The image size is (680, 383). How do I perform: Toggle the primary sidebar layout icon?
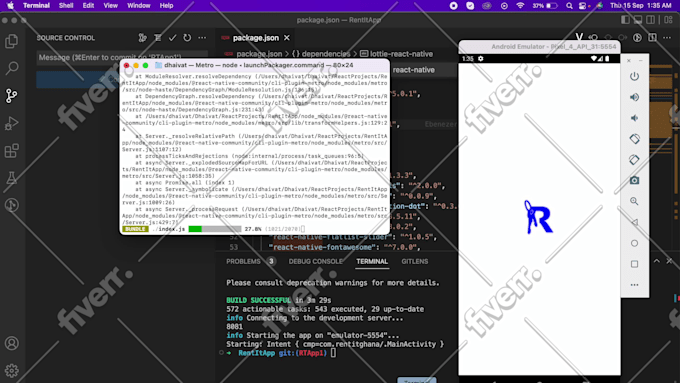click(x=625, y=20)
